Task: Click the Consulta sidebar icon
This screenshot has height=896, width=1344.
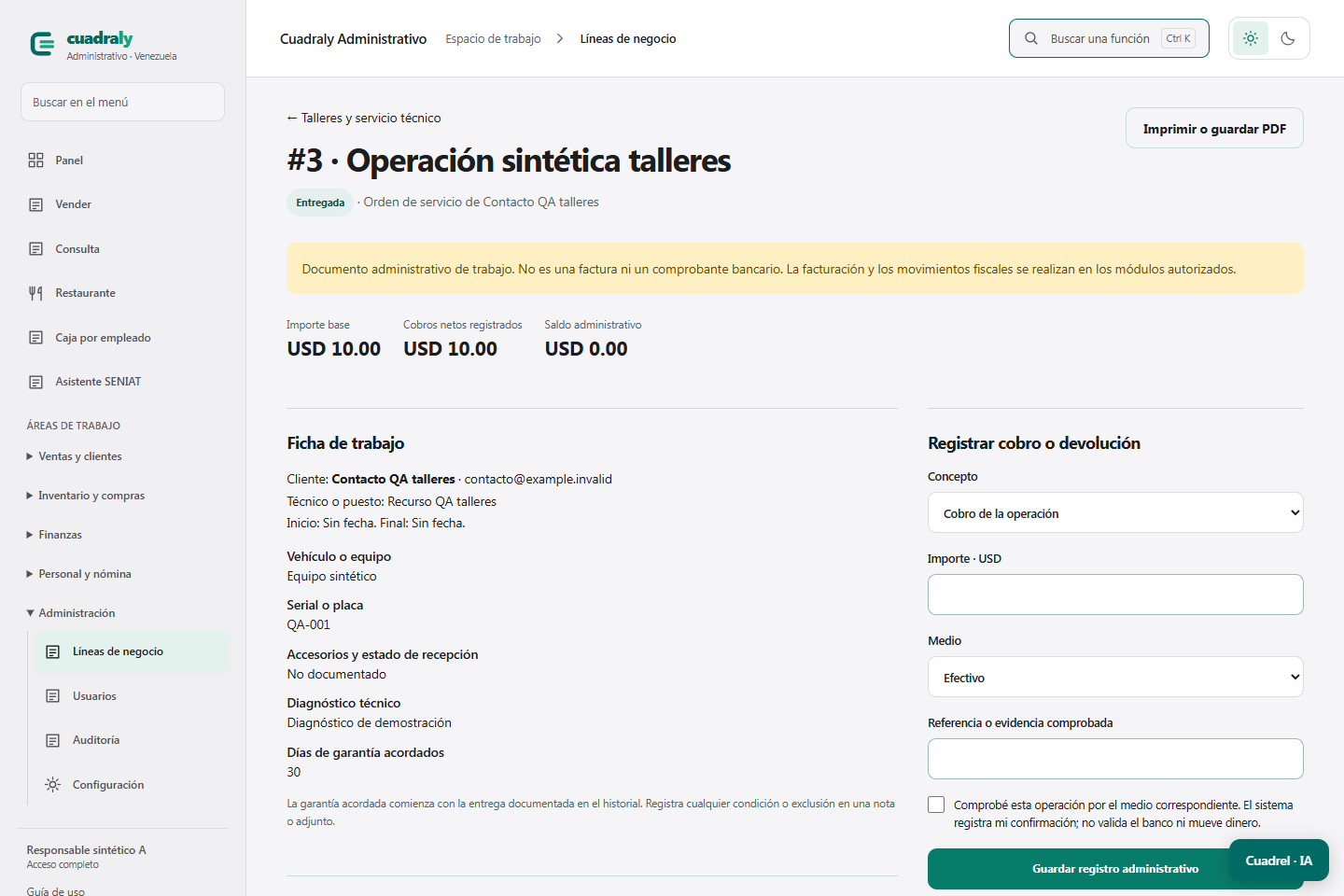Action: (35, 249)
